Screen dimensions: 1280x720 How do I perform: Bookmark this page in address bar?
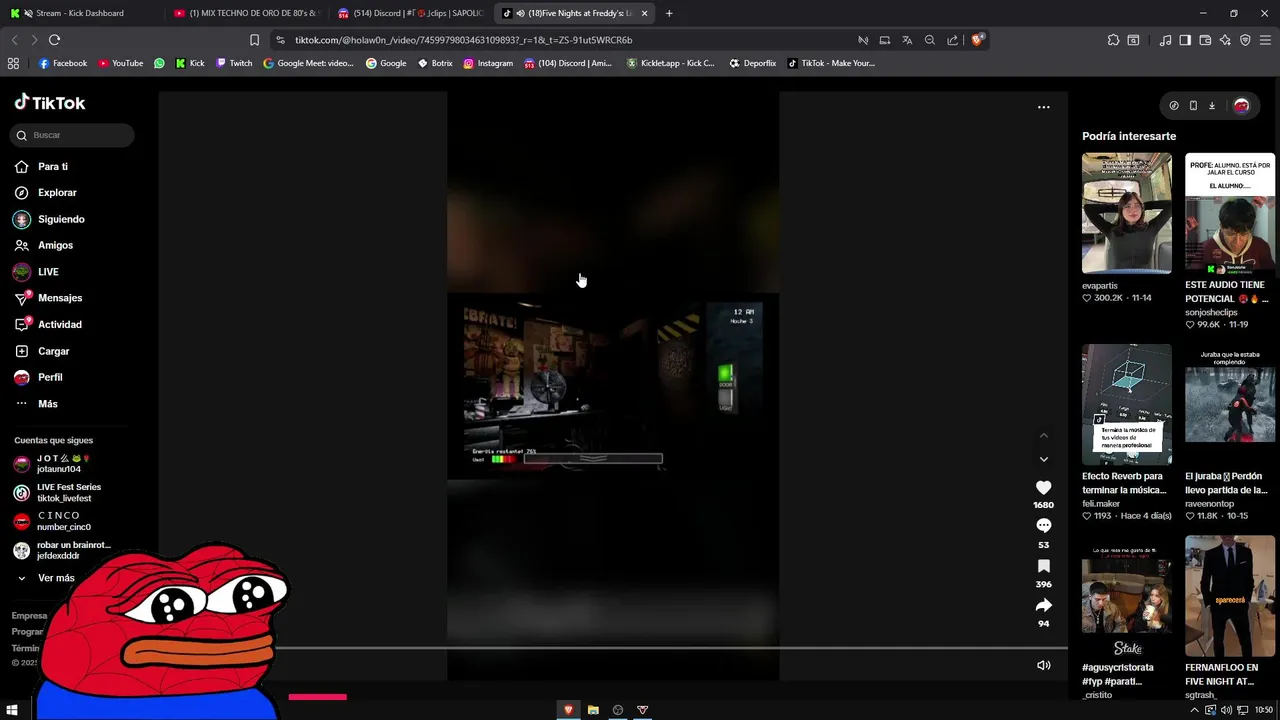point(254,40)
